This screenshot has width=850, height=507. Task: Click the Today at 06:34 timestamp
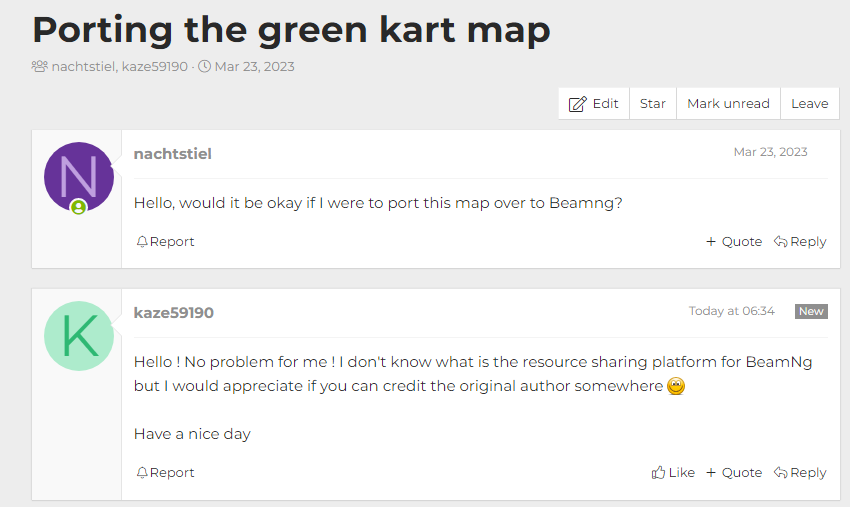tap(731, 312)
